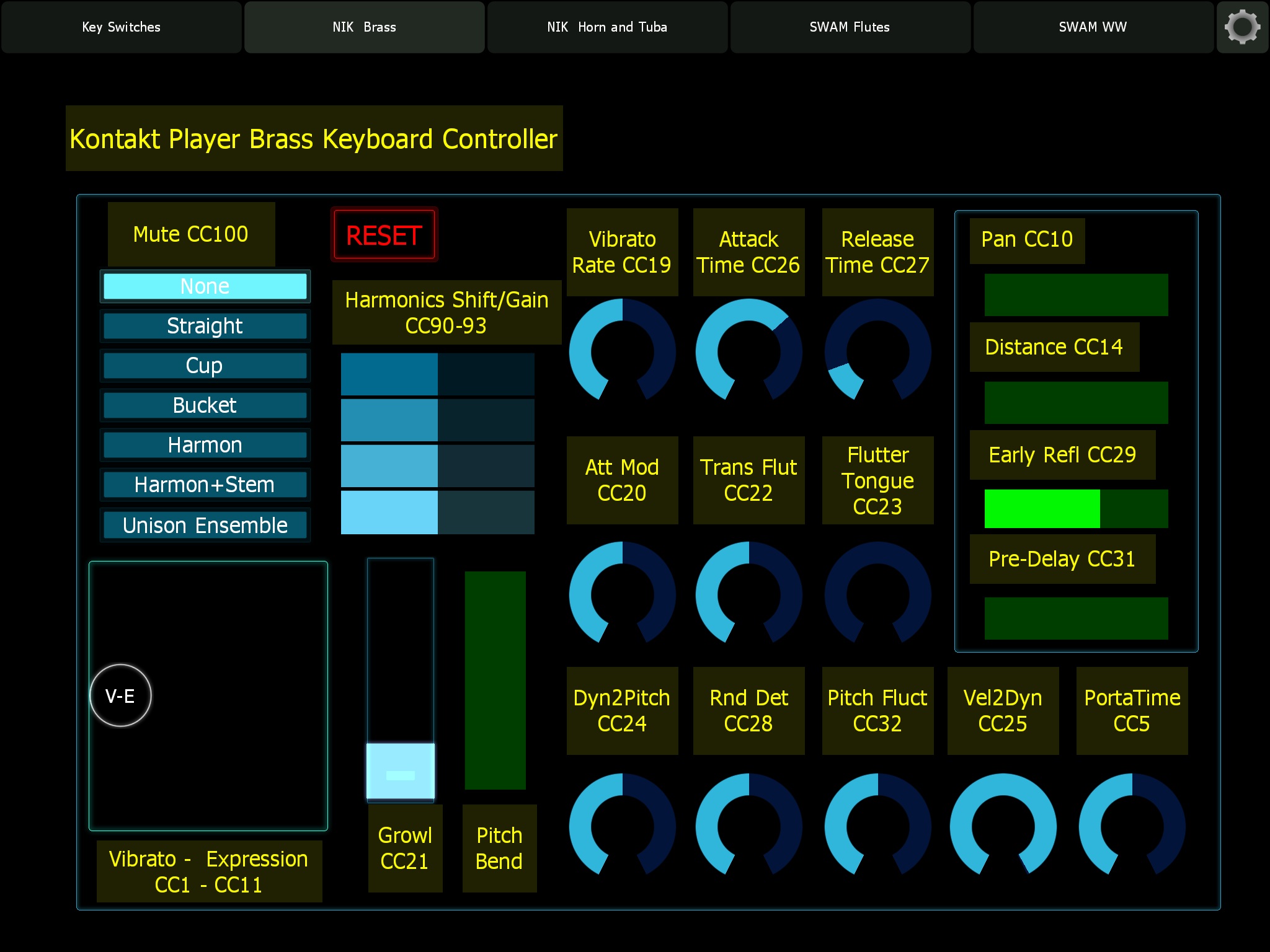This screenshot has width=1270, height=952.
Task: Select the Straight mute option
Action: click(205, 326)
